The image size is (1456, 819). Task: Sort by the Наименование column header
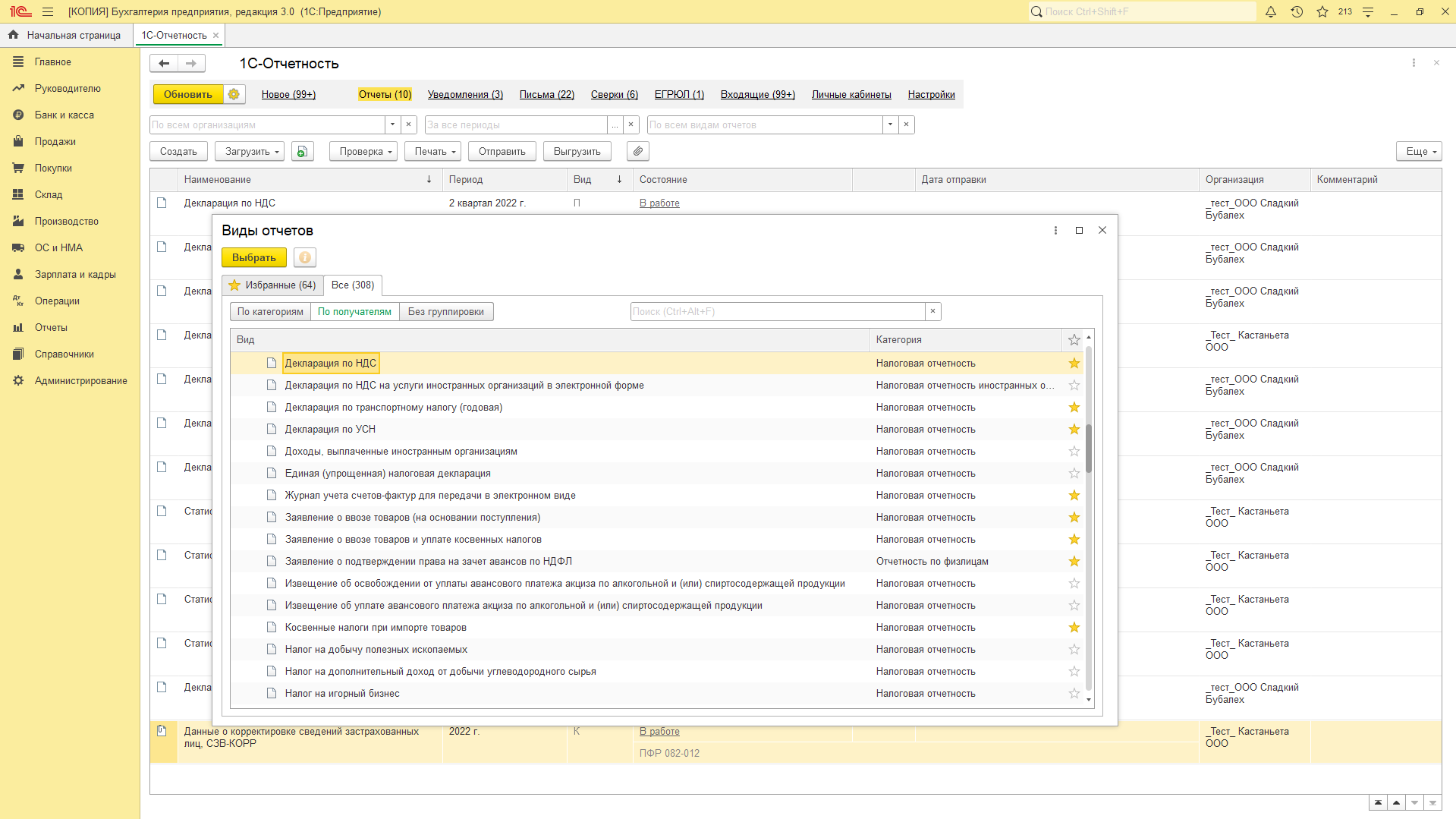point(310,179)
